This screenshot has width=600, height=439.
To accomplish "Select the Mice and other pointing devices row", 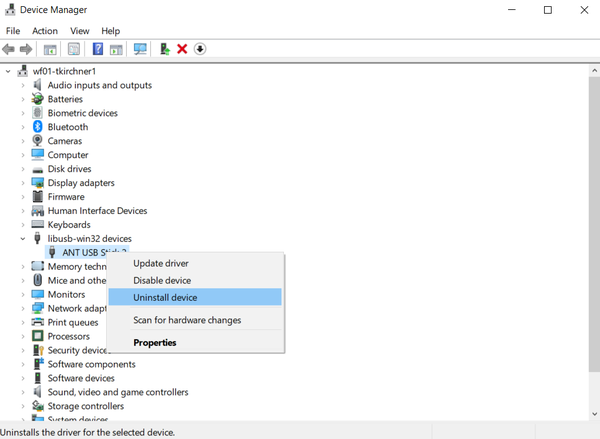I will click(x=77, y=280).
